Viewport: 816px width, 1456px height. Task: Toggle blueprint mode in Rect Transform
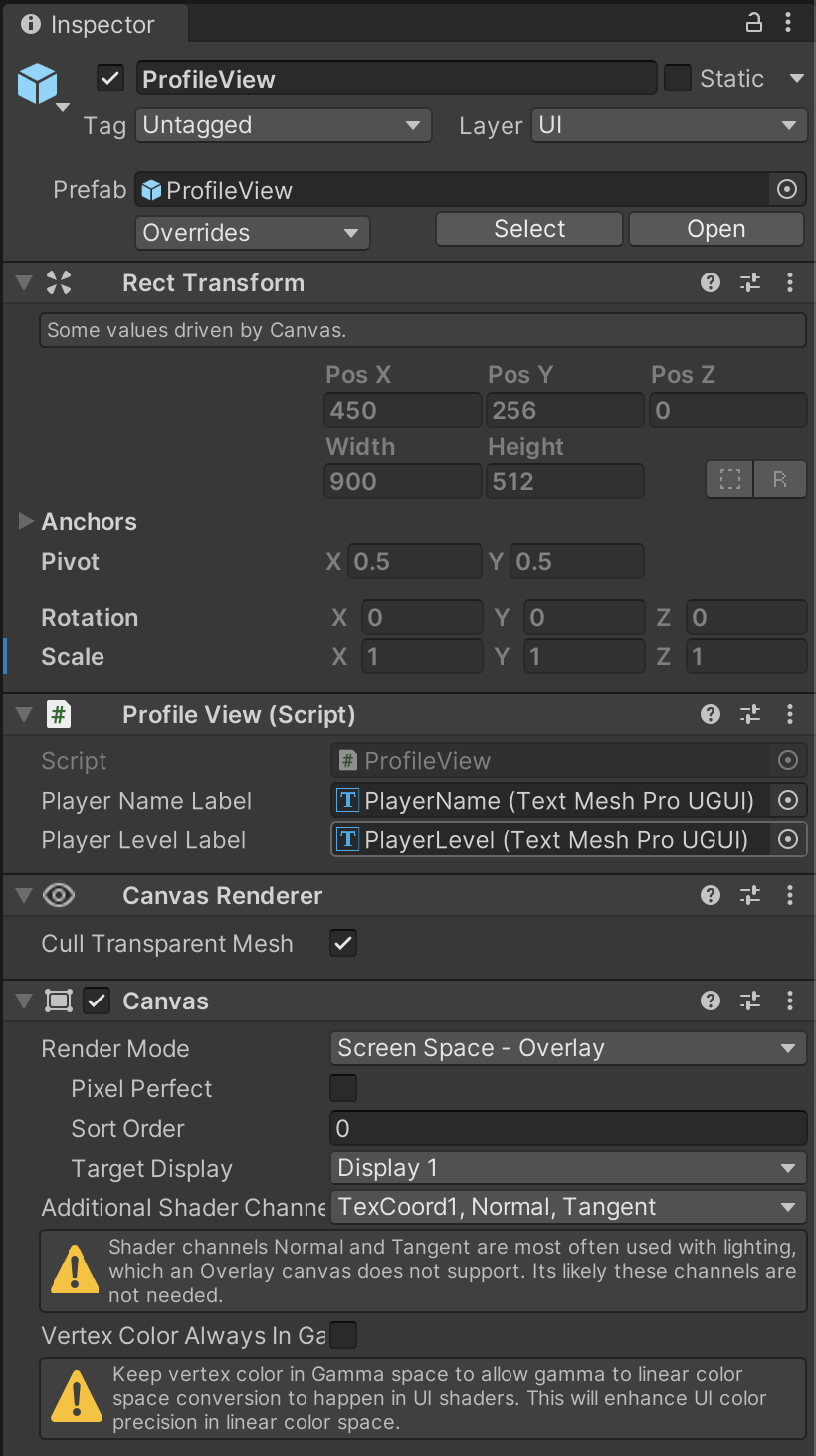[x=730, y=480]
